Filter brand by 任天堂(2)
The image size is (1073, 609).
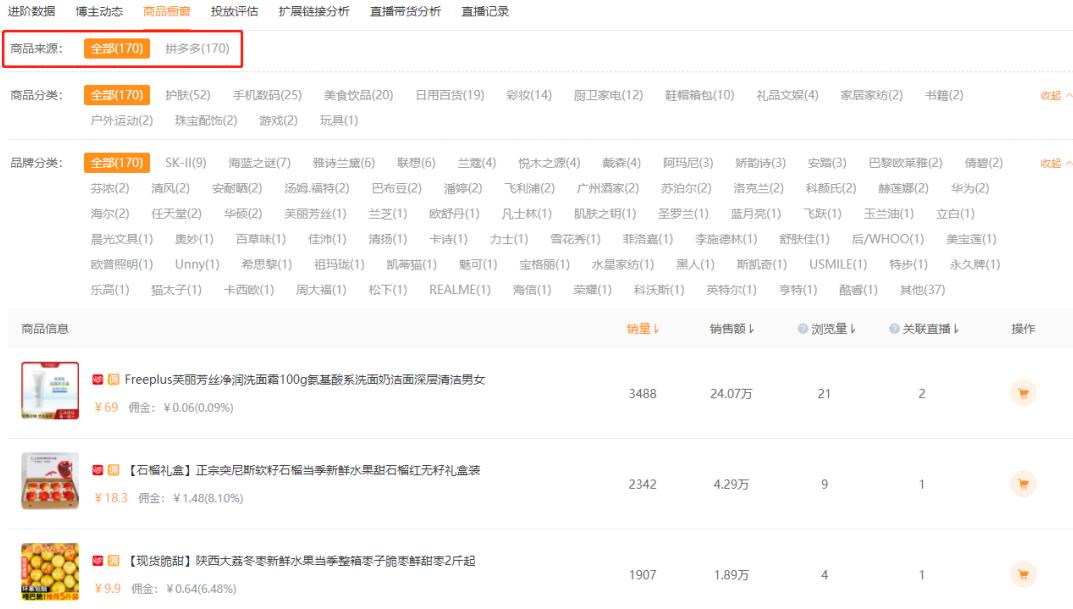click(177, 213)
